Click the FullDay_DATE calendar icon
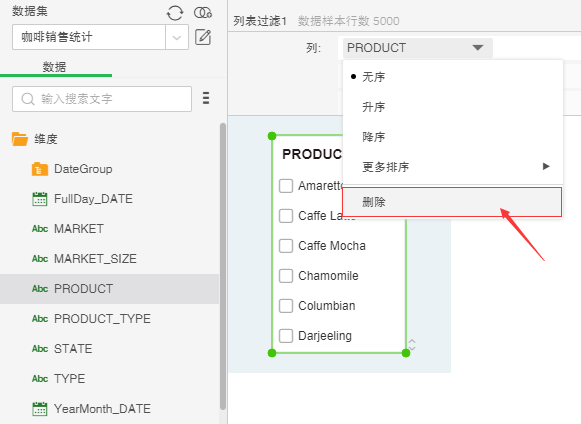This screenshot has width=581, height=424. coord(40,199)
